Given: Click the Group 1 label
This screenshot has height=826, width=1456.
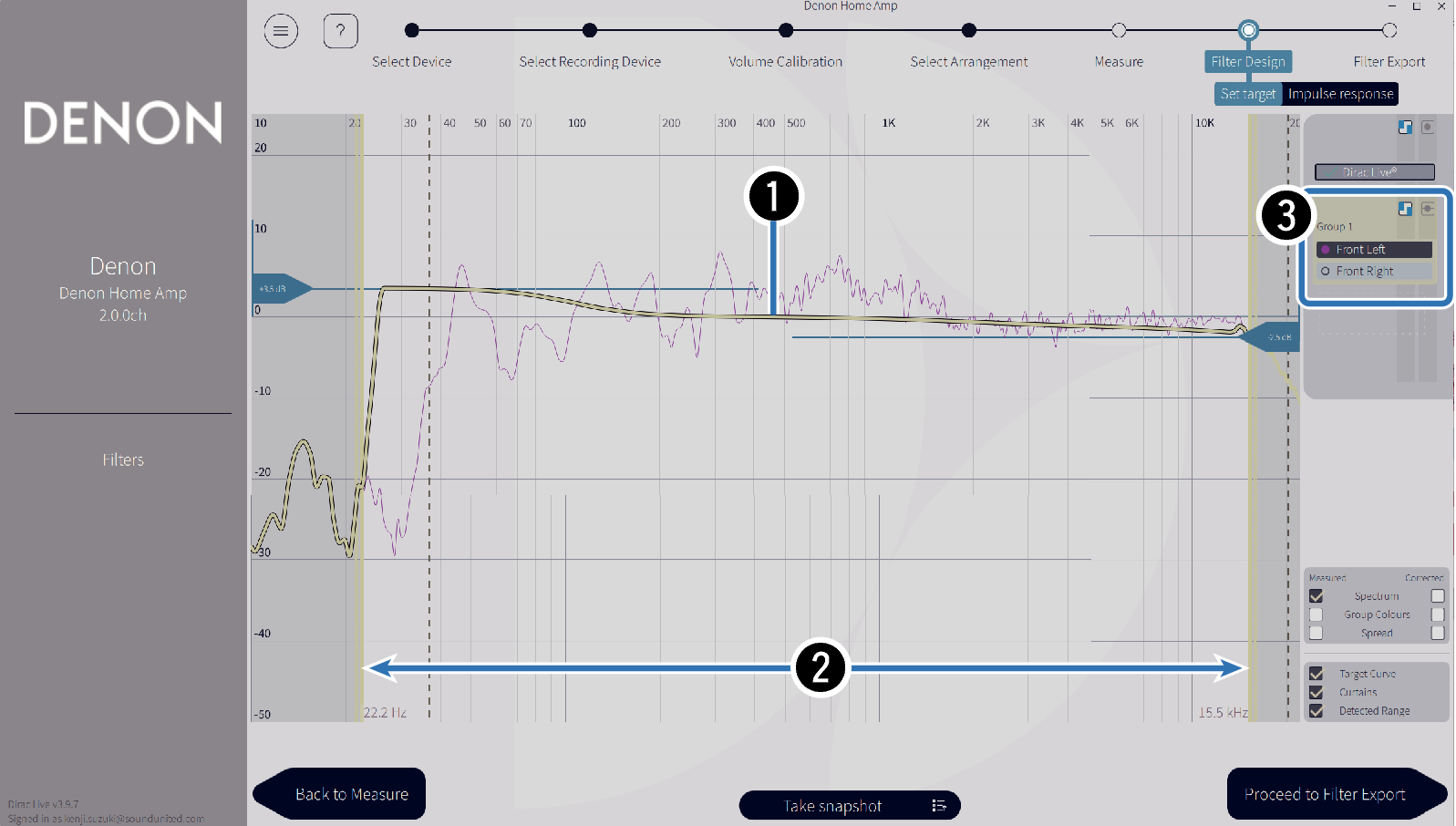Looking at the screenshot, I should [1334, 227].
